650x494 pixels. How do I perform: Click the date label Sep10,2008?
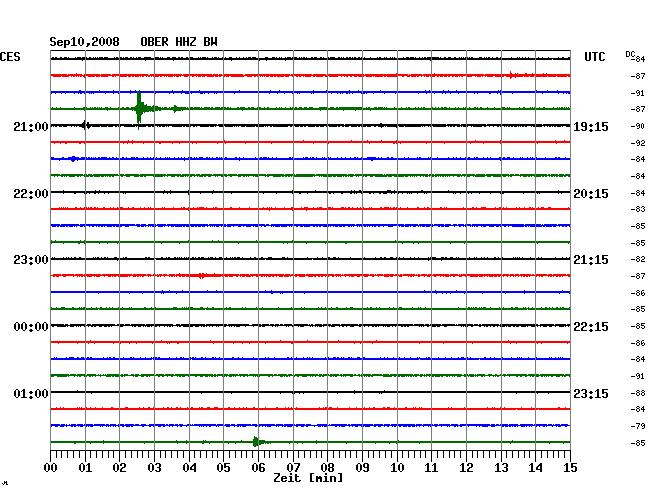point(84,42)
